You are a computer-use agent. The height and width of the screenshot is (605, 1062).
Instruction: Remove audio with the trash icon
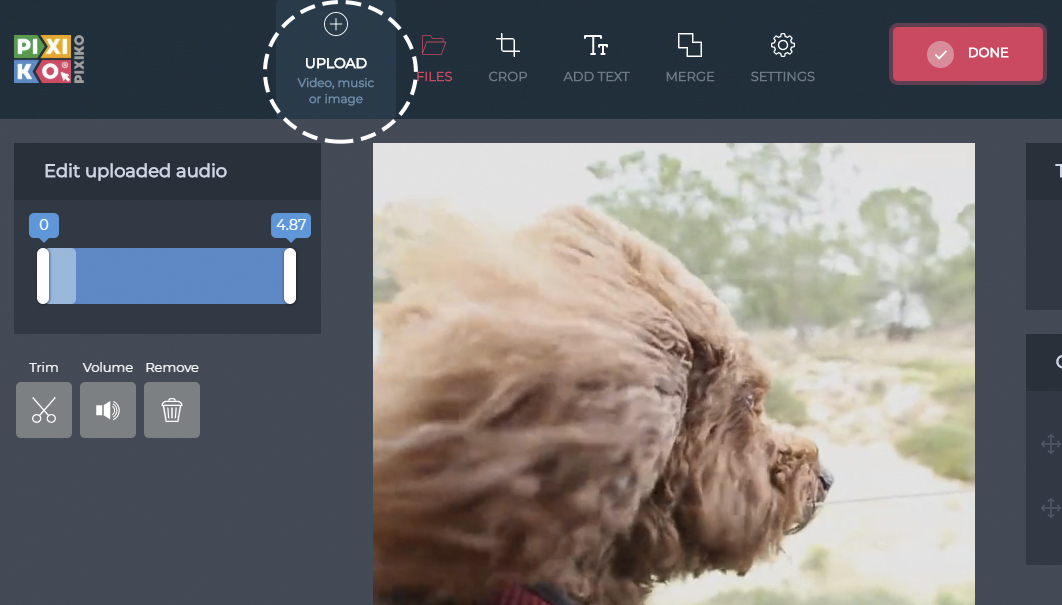pyautogui.click(x=172, y=410)
